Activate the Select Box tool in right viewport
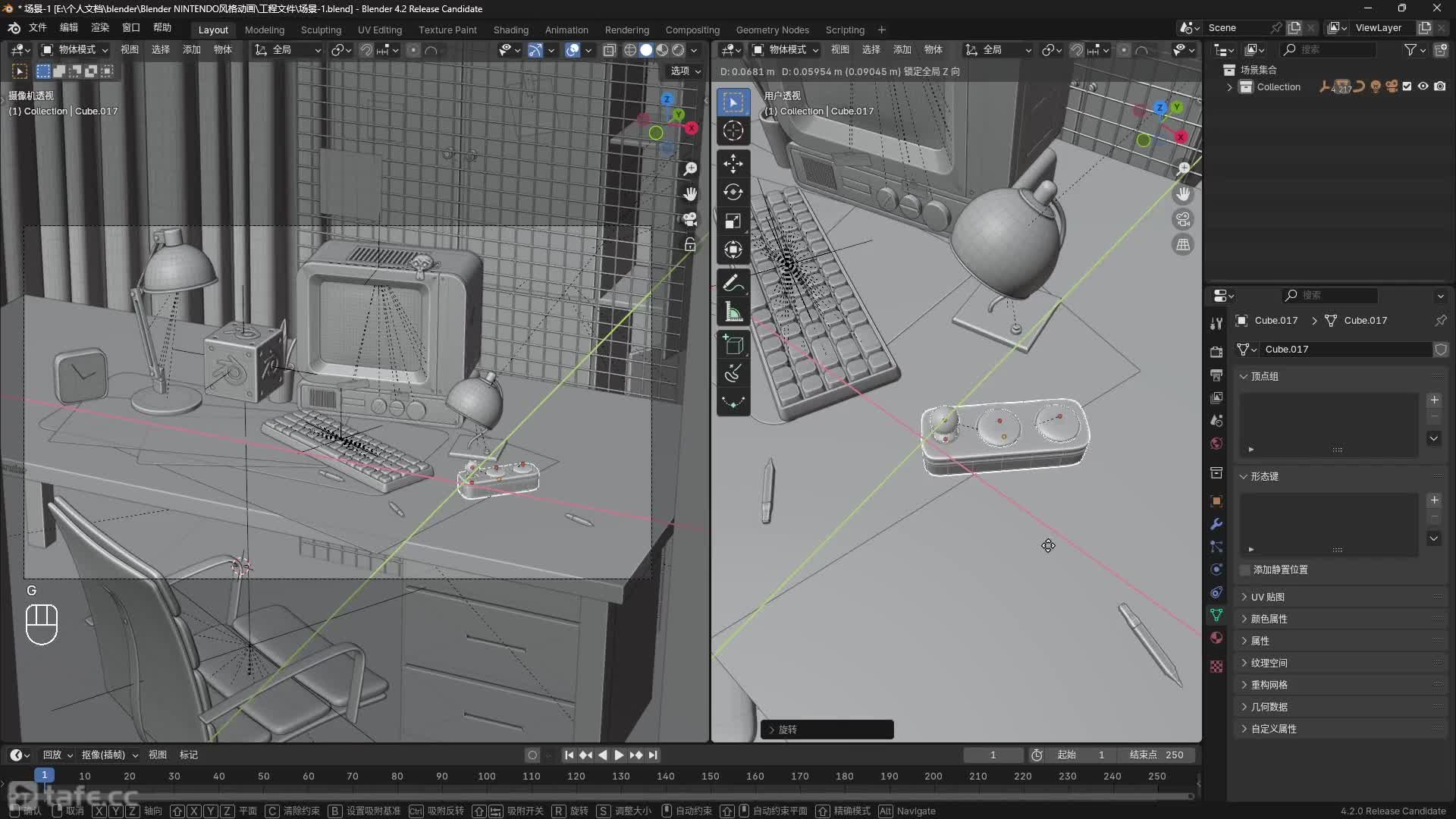 click(x=733, y=102)
